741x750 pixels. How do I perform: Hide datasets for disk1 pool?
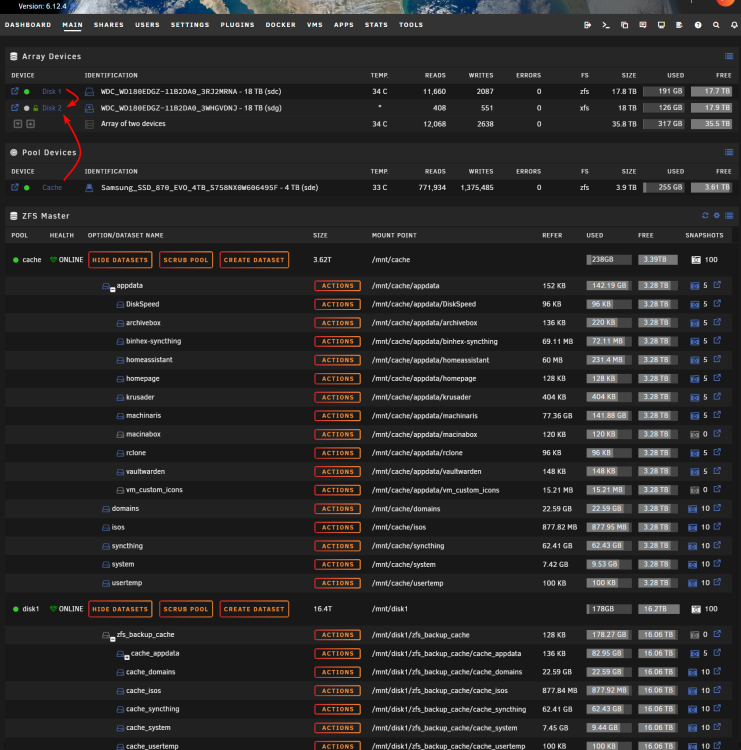pyautogui.click(x=120, y=609)
